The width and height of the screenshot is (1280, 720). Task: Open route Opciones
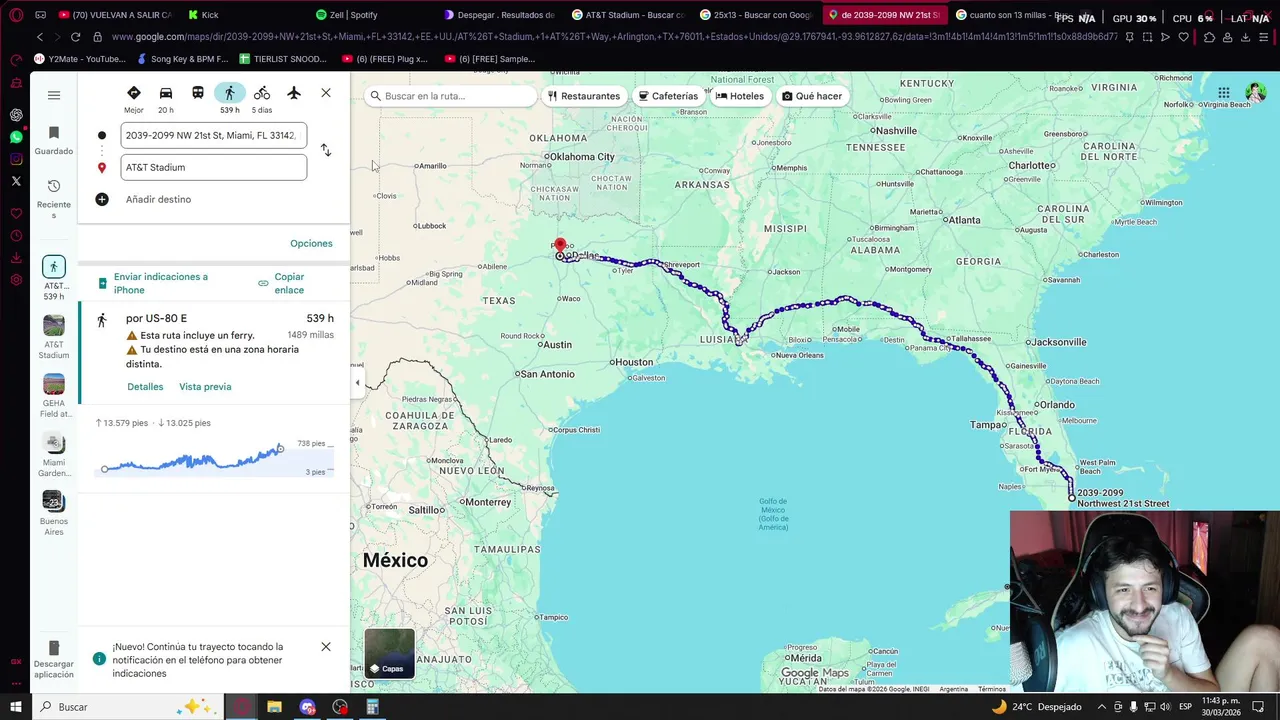point(311,243)
